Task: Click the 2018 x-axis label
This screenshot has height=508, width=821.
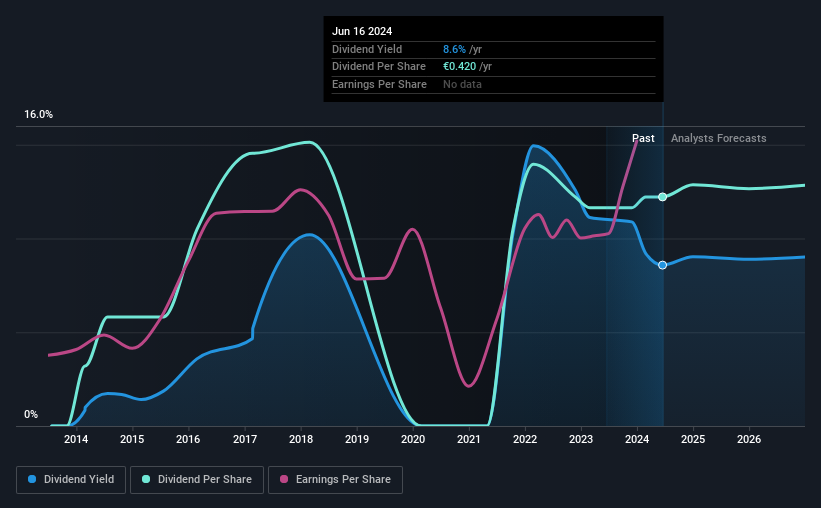Action: coord(301,439)
